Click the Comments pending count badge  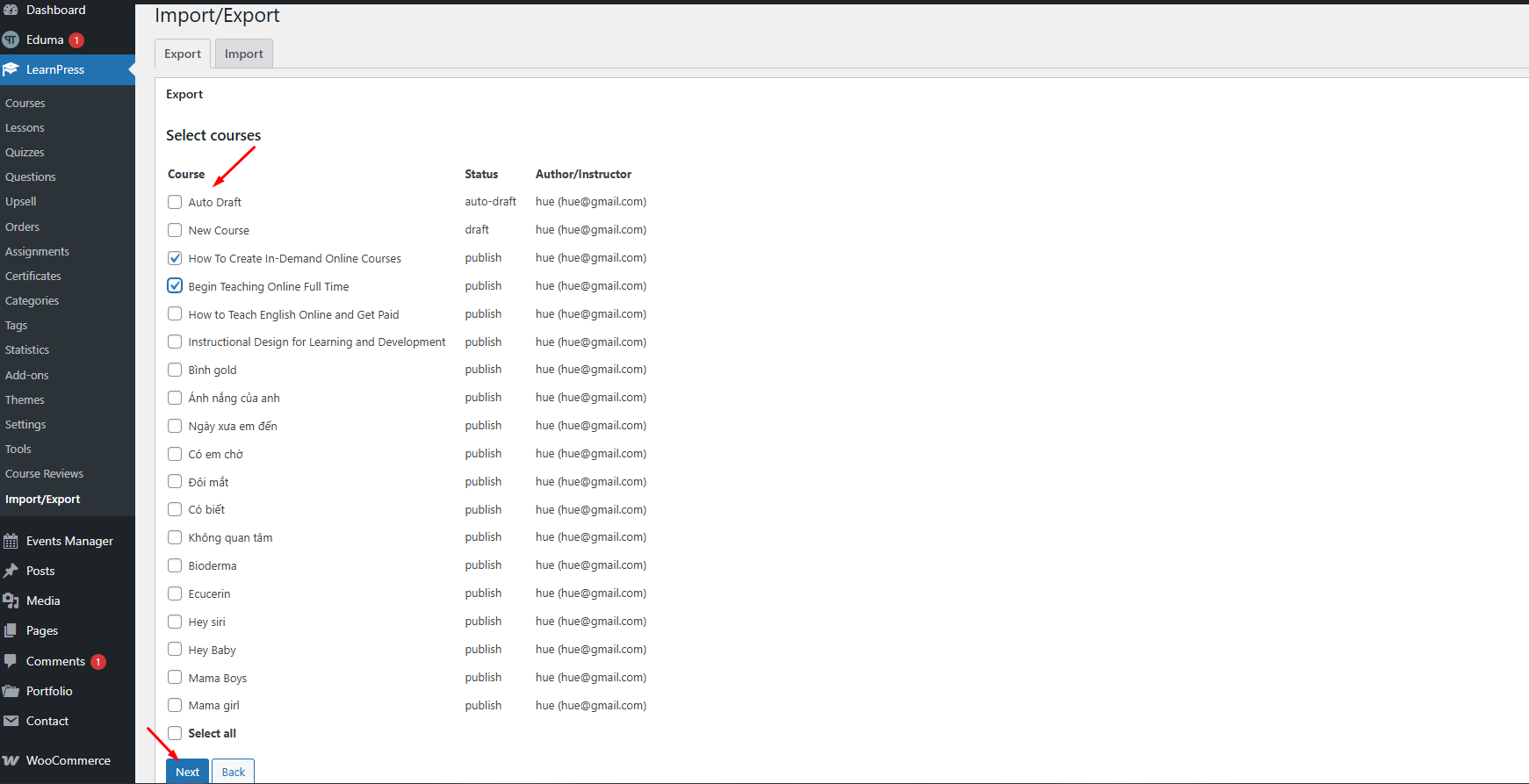(98, 662)
